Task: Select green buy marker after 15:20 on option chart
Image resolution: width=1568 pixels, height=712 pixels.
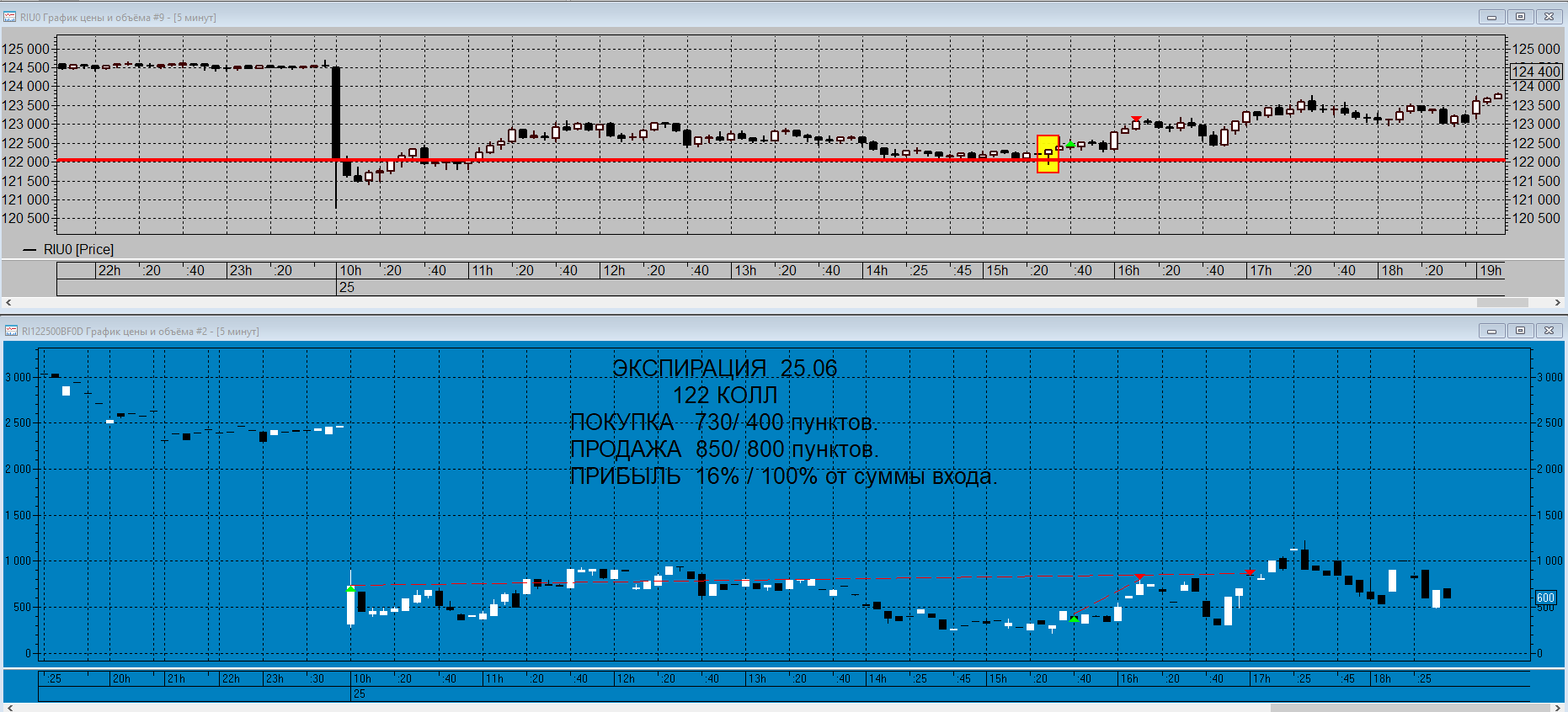Action: [x=1074, y=619]
